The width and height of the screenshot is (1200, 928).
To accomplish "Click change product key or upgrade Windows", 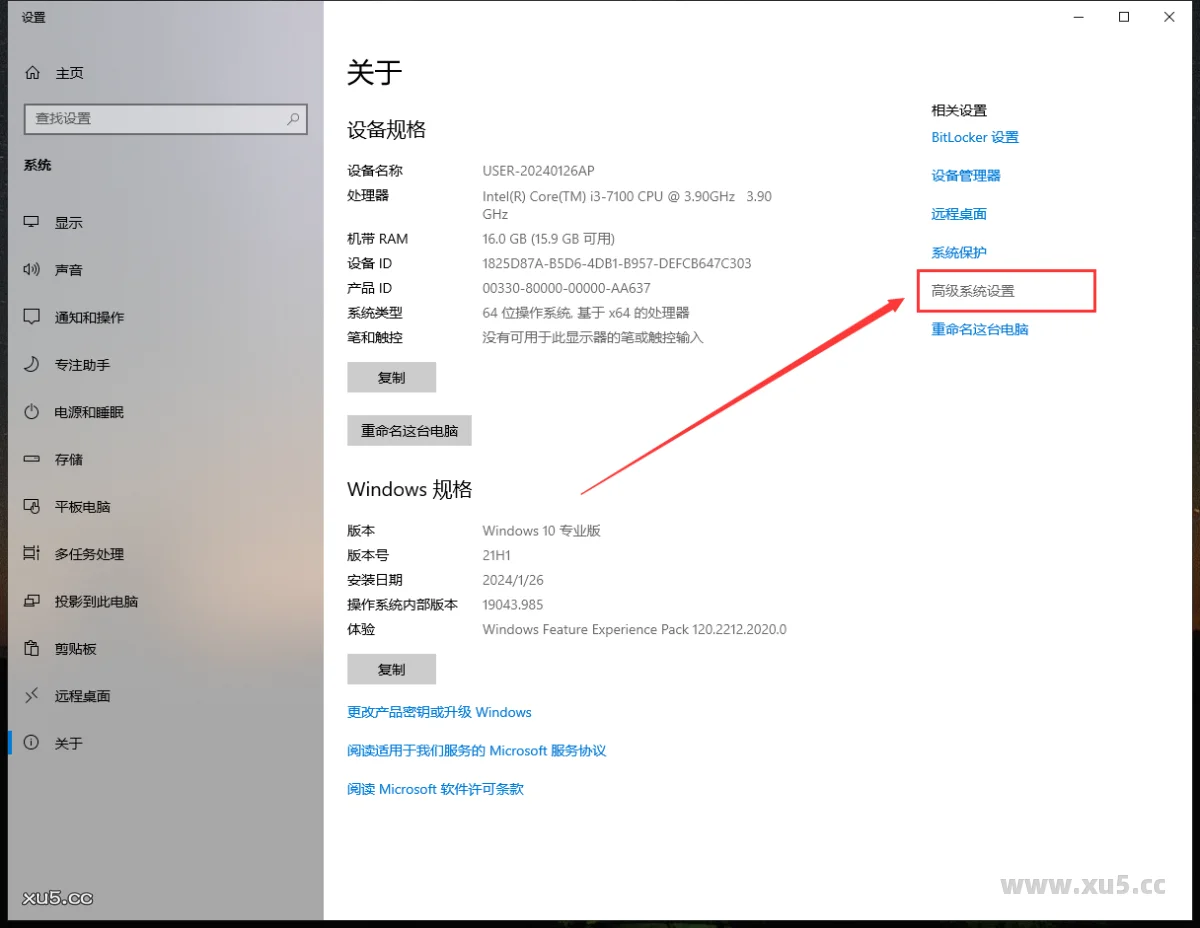I will 439,712.
